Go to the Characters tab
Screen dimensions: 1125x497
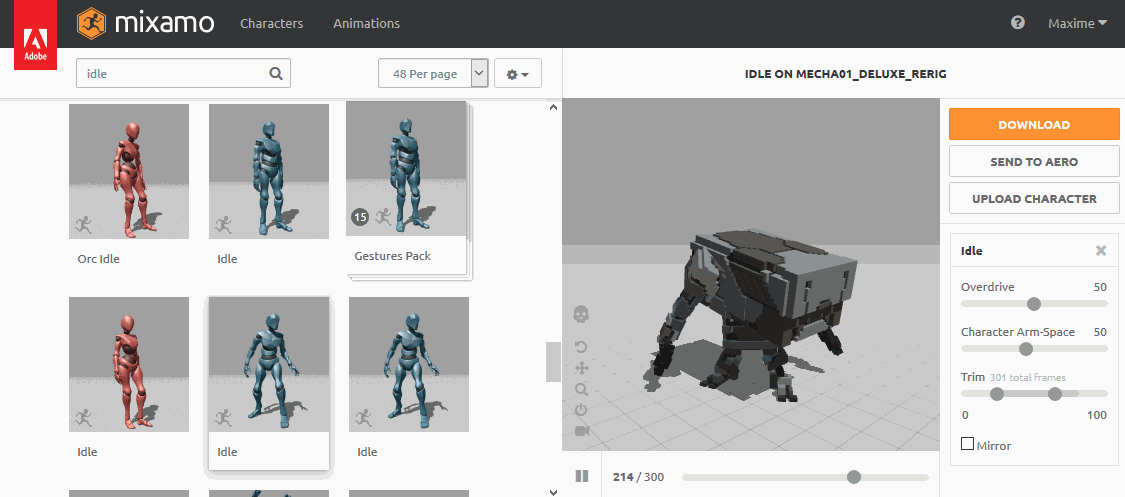point(271,24)
